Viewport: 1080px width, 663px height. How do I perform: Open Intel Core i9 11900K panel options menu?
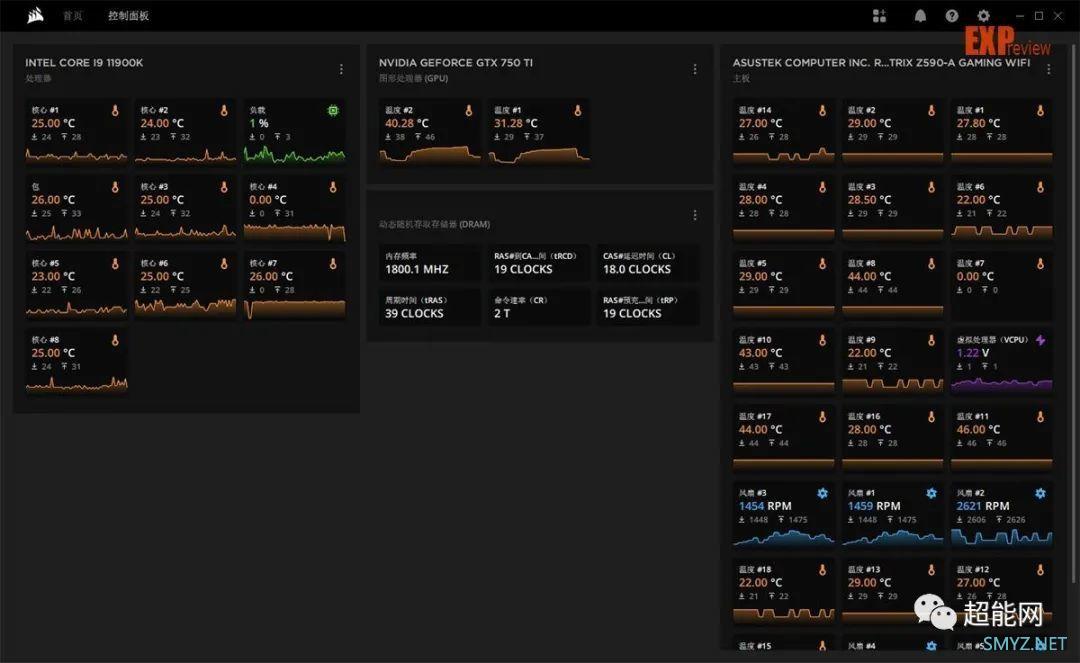tap(341, 69)
